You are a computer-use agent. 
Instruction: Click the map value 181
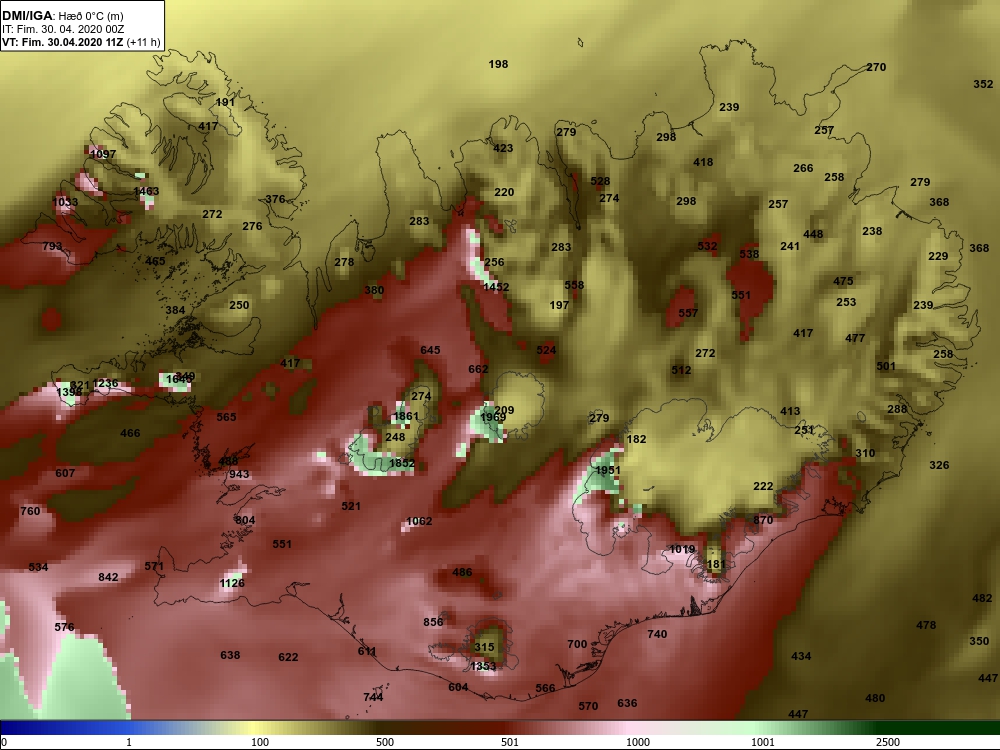(x=716, y=564)
